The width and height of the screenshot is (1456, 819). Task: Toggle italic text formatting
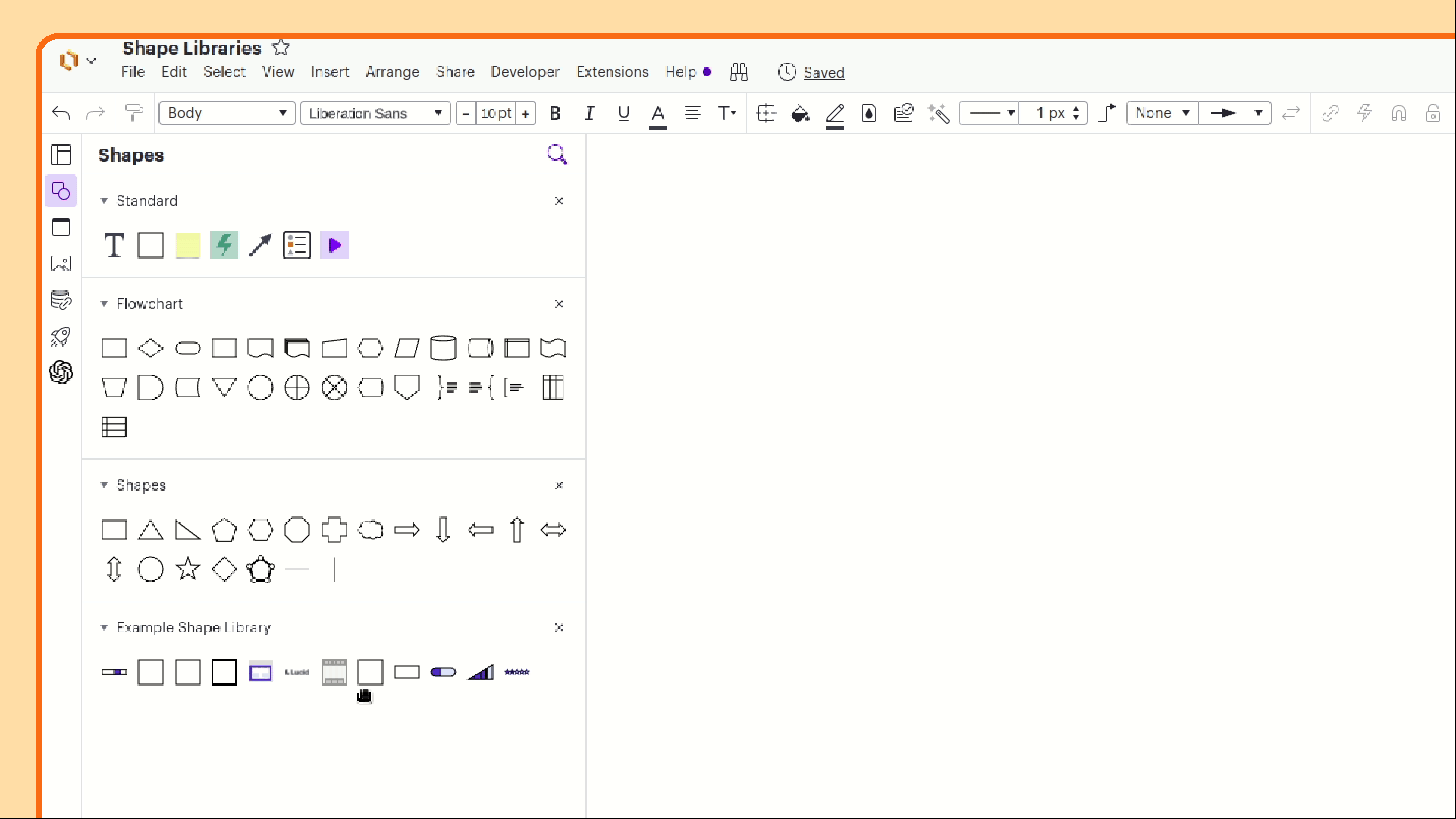[589, 114]
